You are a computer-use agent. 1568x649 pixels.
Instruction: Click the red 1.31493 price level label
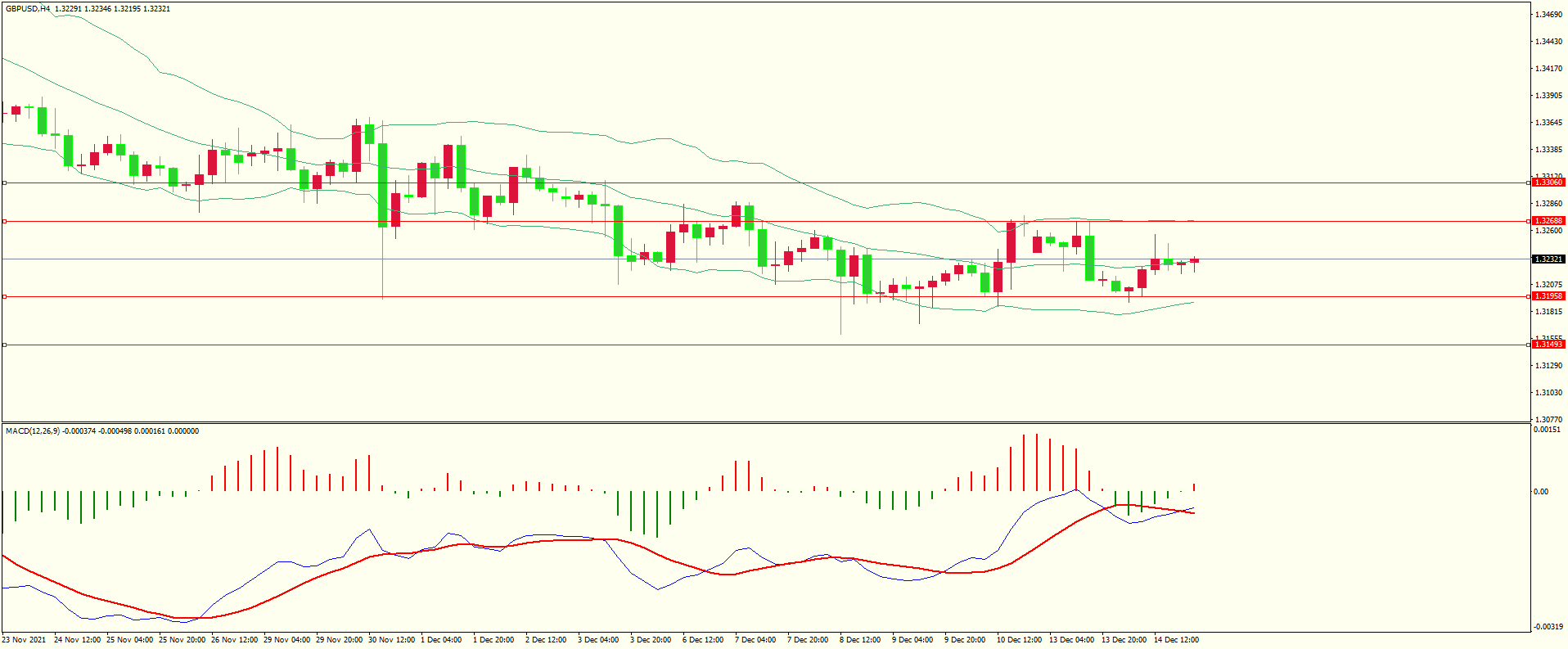point(1548,345)
